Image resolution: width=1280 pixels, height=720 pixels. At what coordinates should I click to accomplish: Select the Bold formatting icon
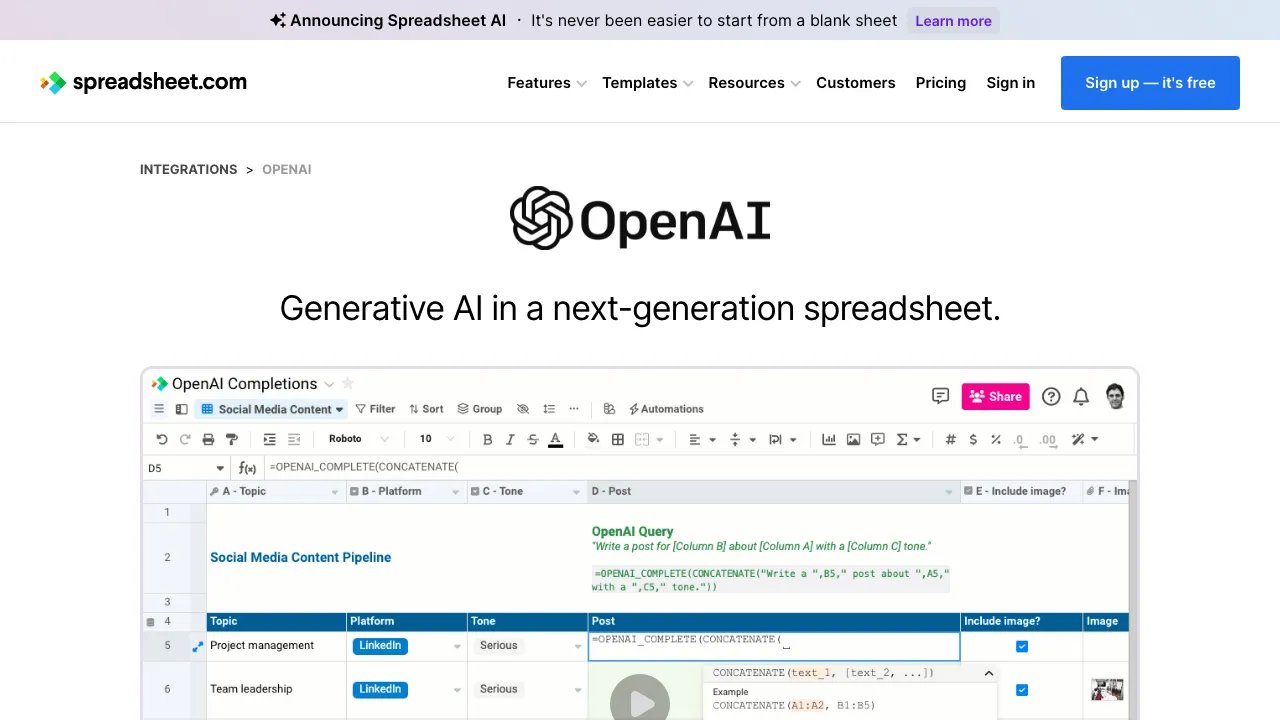point(487,439)
